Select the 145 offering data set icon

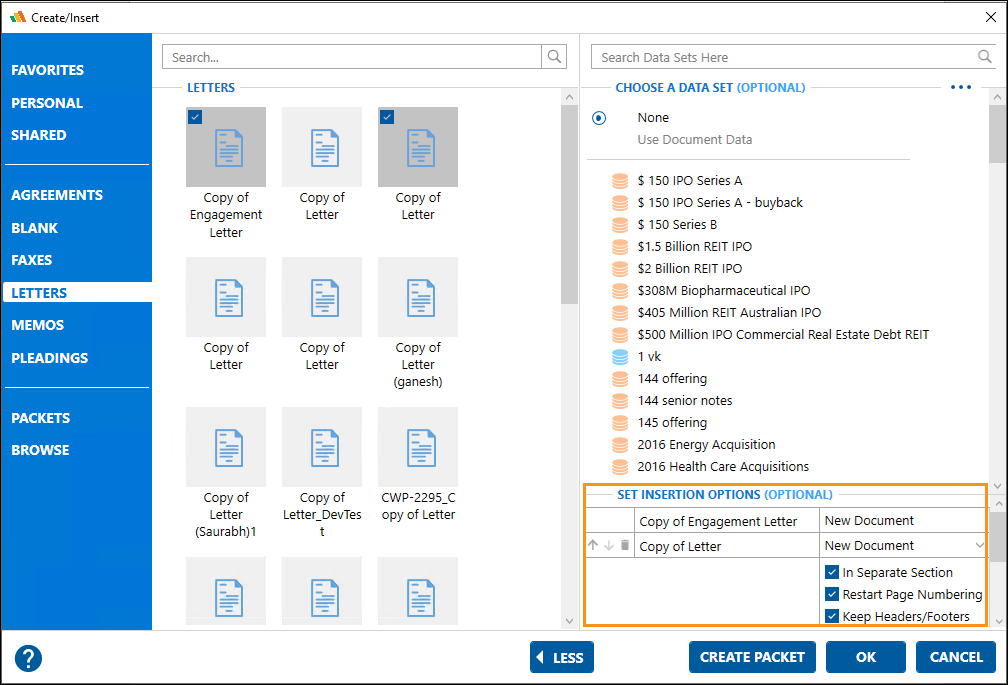(620, 423)
